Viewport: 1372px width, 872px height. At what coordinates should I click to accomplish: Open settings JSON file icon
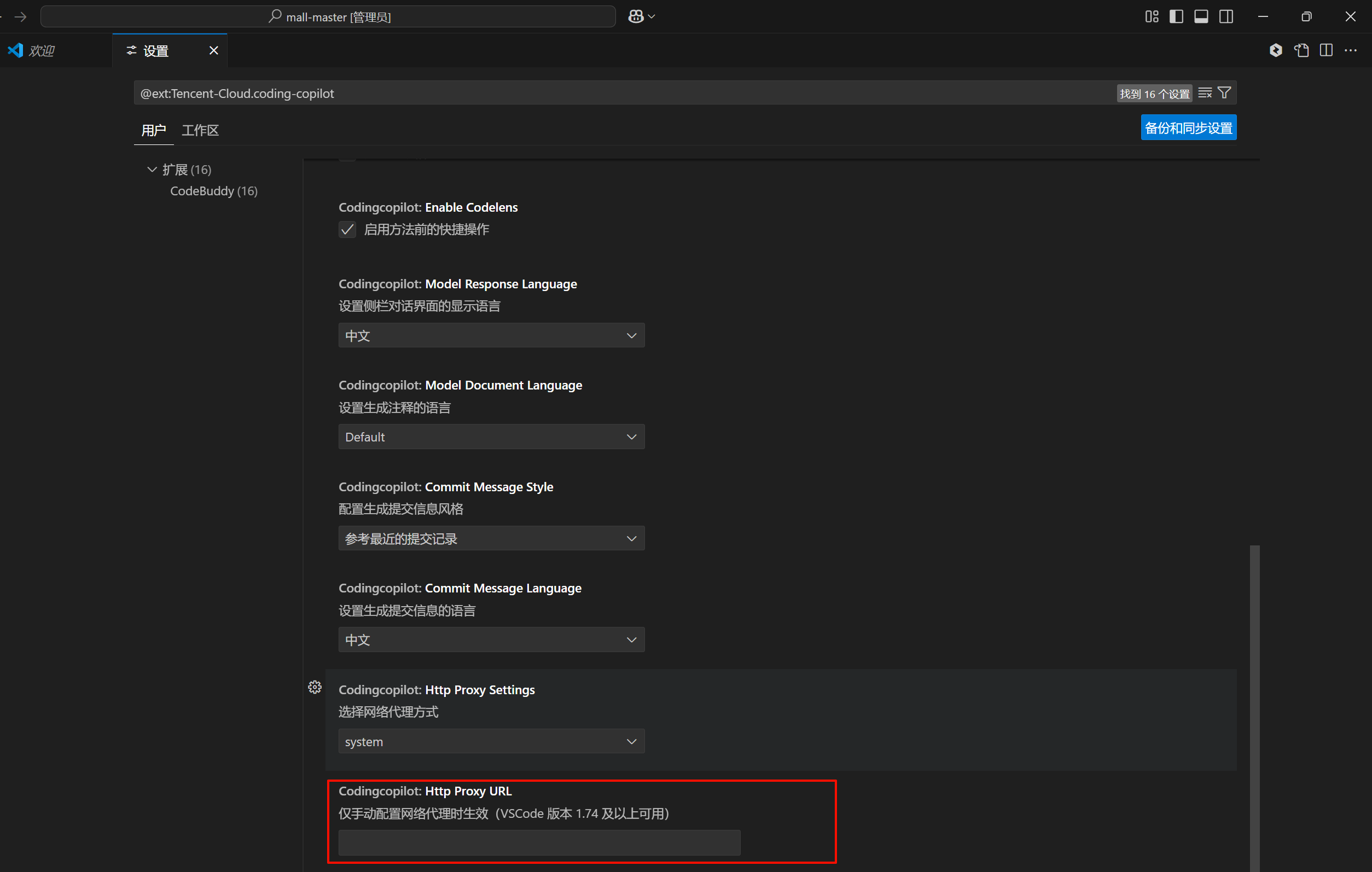(x=1301, y=50)
